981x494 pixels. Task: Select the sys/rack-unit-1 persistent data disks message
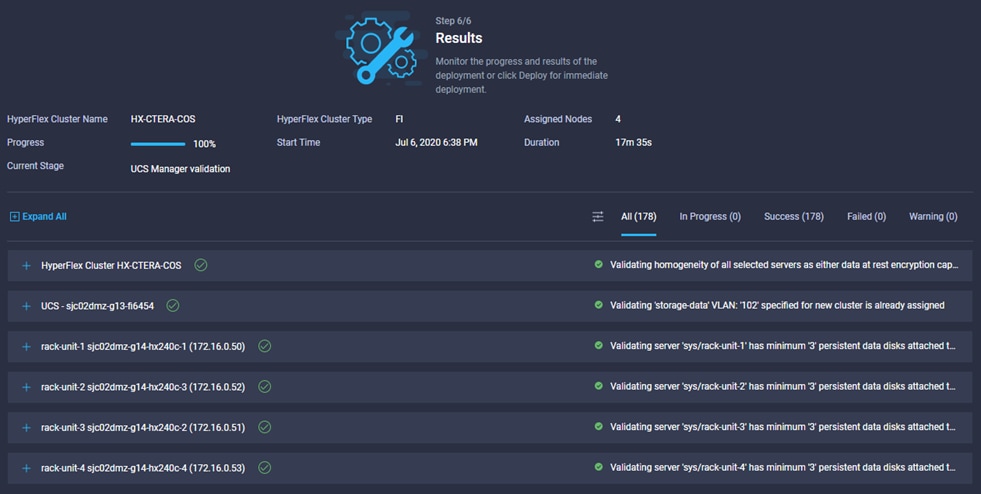(x=783, y=345)
